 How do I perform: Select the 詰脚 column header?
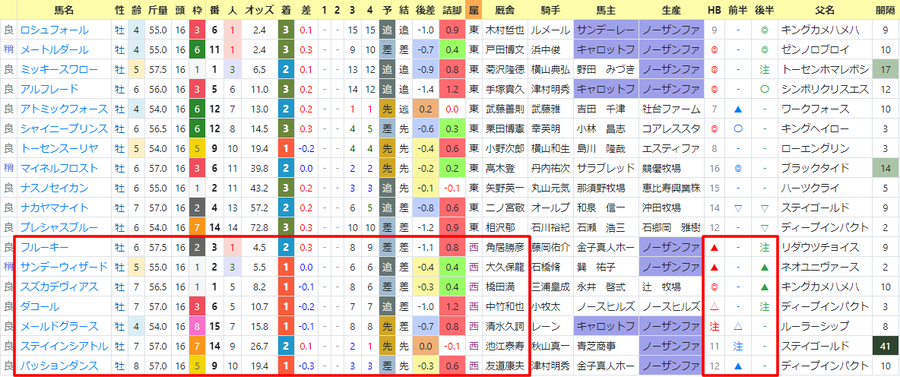(x=451, y=10)
